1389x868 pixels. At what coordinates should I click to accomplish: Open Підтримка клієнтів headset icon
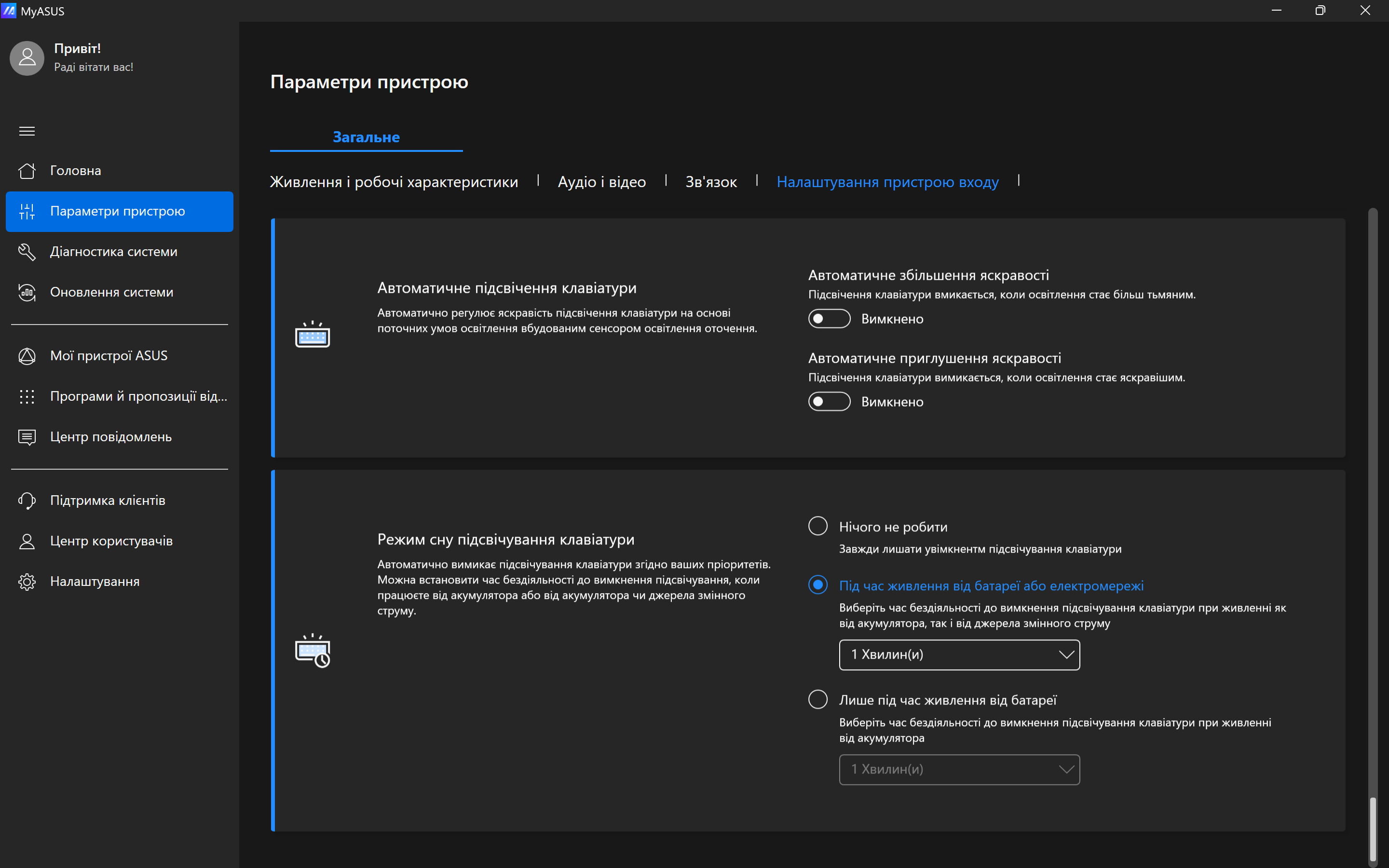tap(27, 501)
